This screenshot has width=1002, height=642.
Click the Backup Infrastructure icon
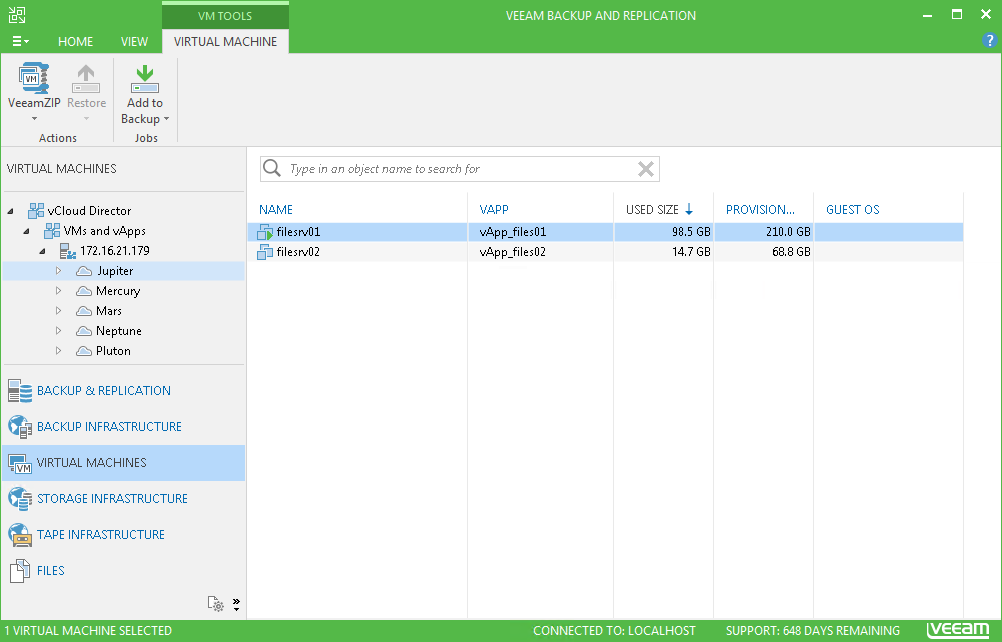click(20, 427)
